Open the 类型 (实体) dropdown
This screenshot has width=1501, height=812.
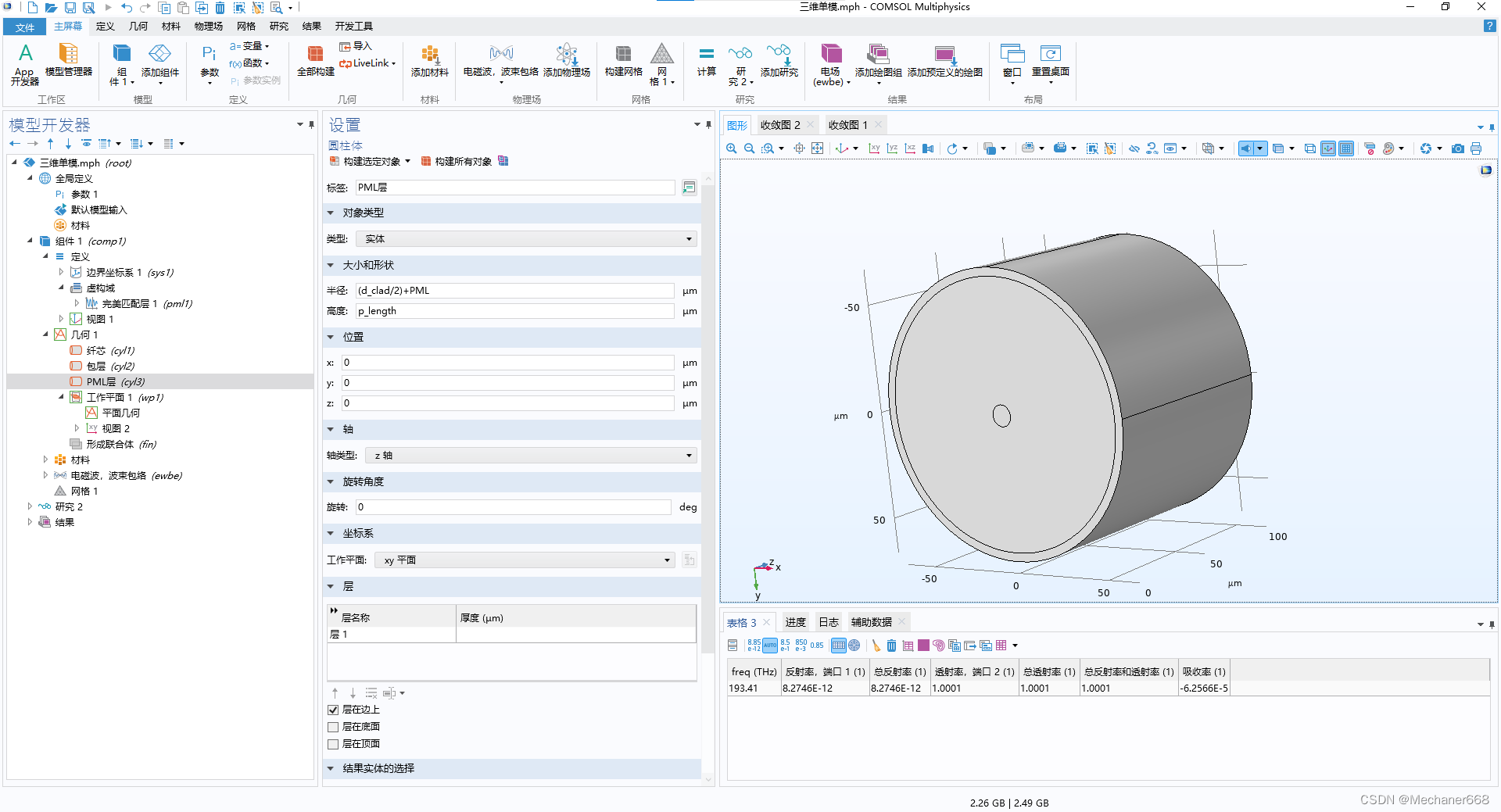click(526, 239)
